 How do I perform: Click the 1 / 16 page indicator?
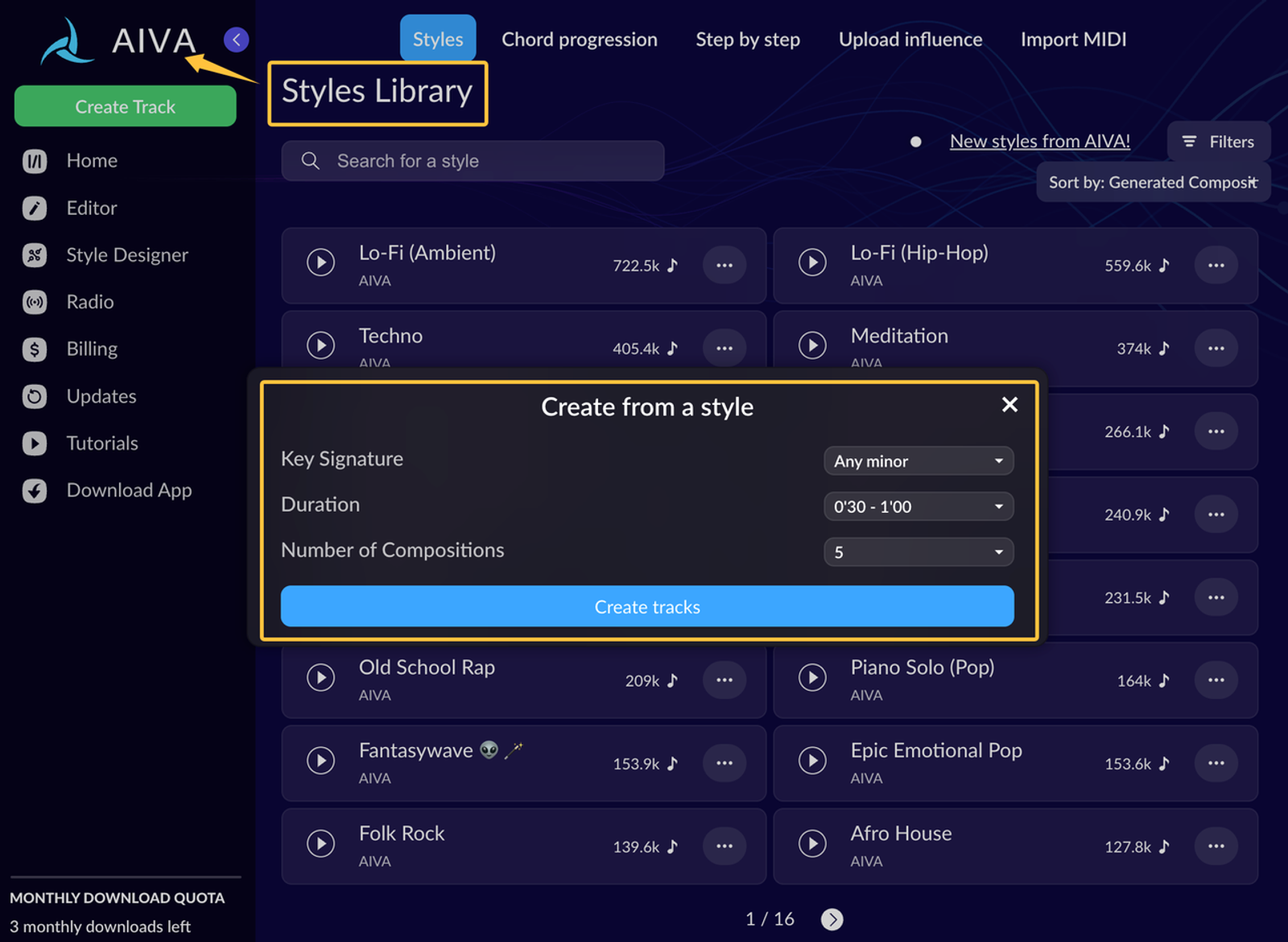770,919
